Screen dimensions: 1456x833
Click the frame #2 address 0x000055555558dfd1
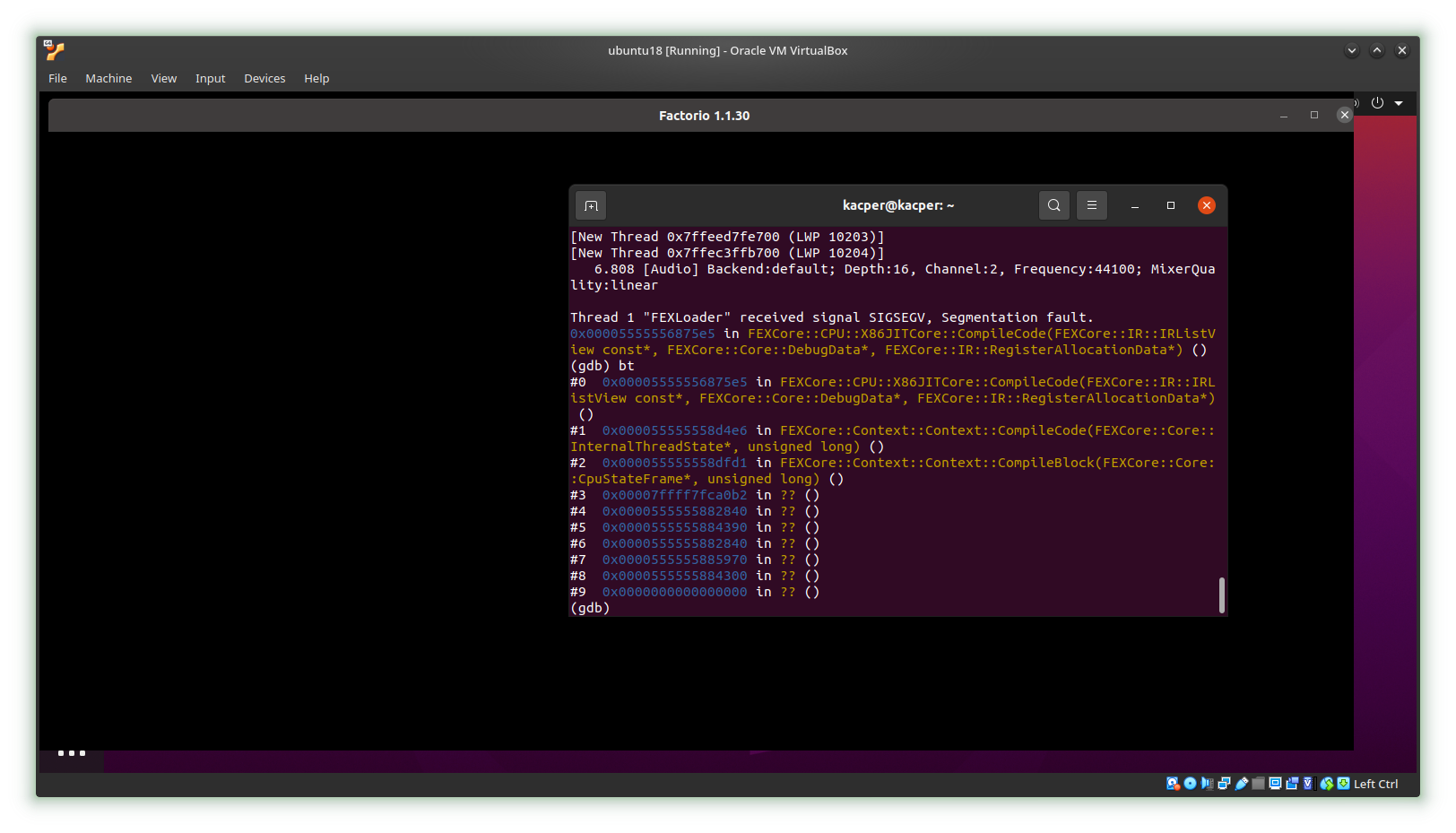674,463
